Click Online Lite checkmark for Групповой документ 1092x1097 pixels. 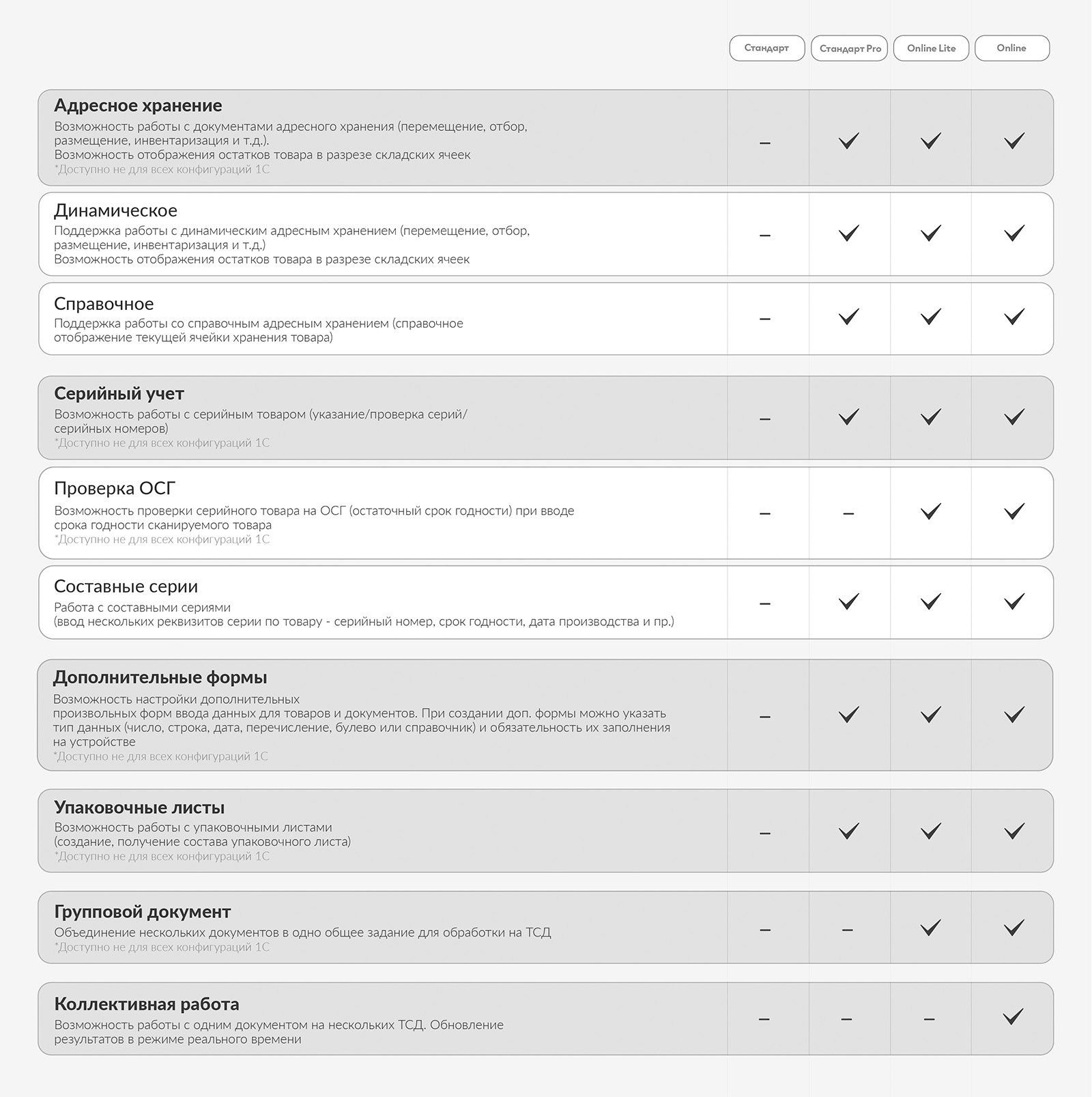pyautogui.click(x=931, y=928)
